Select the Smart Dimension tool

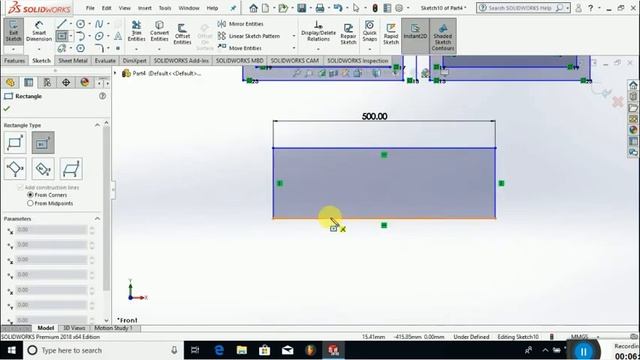[x=39, y=31]
